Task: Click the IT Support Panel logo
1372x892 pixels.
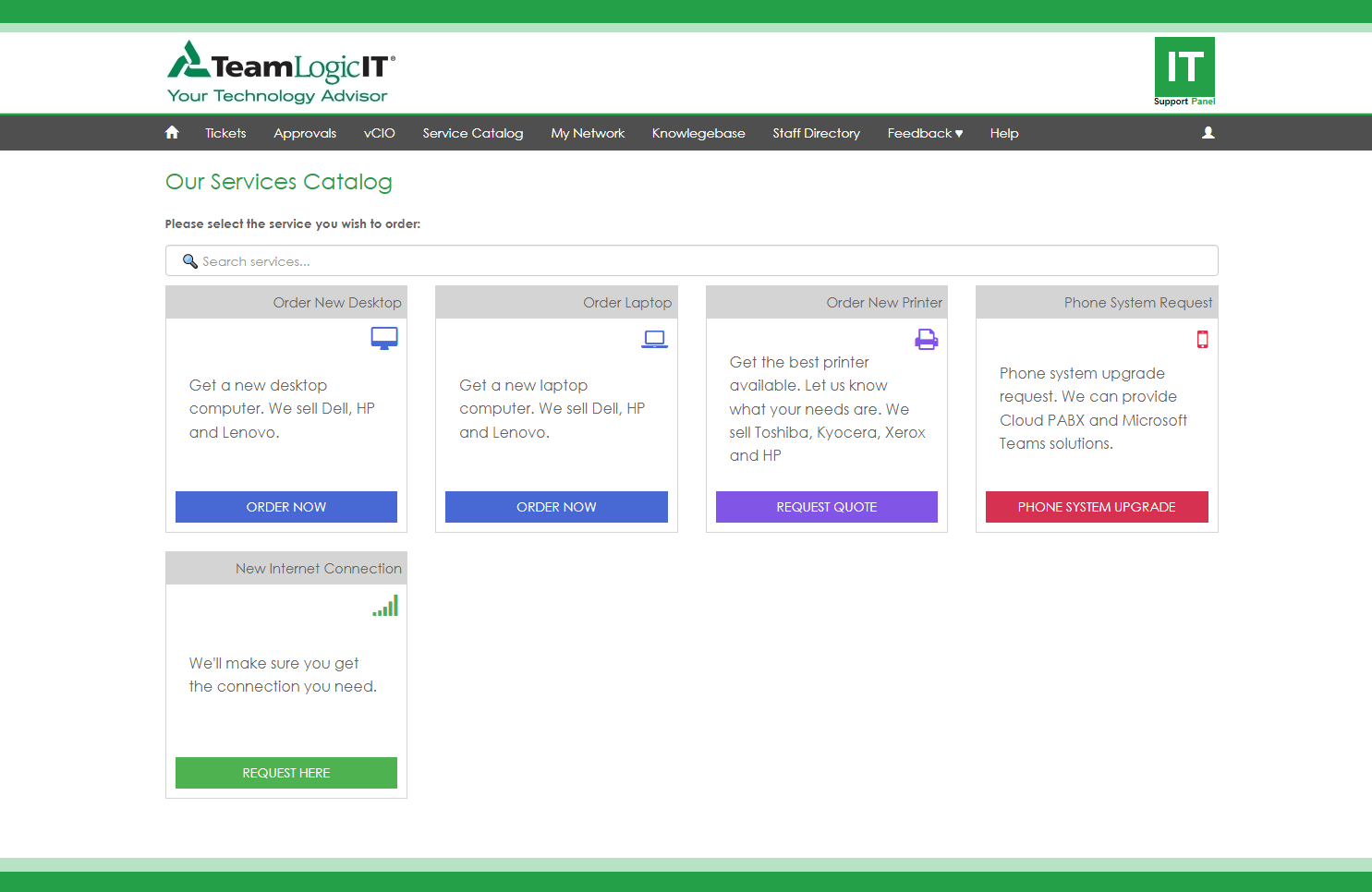Action: click(x=1184, y=71)
